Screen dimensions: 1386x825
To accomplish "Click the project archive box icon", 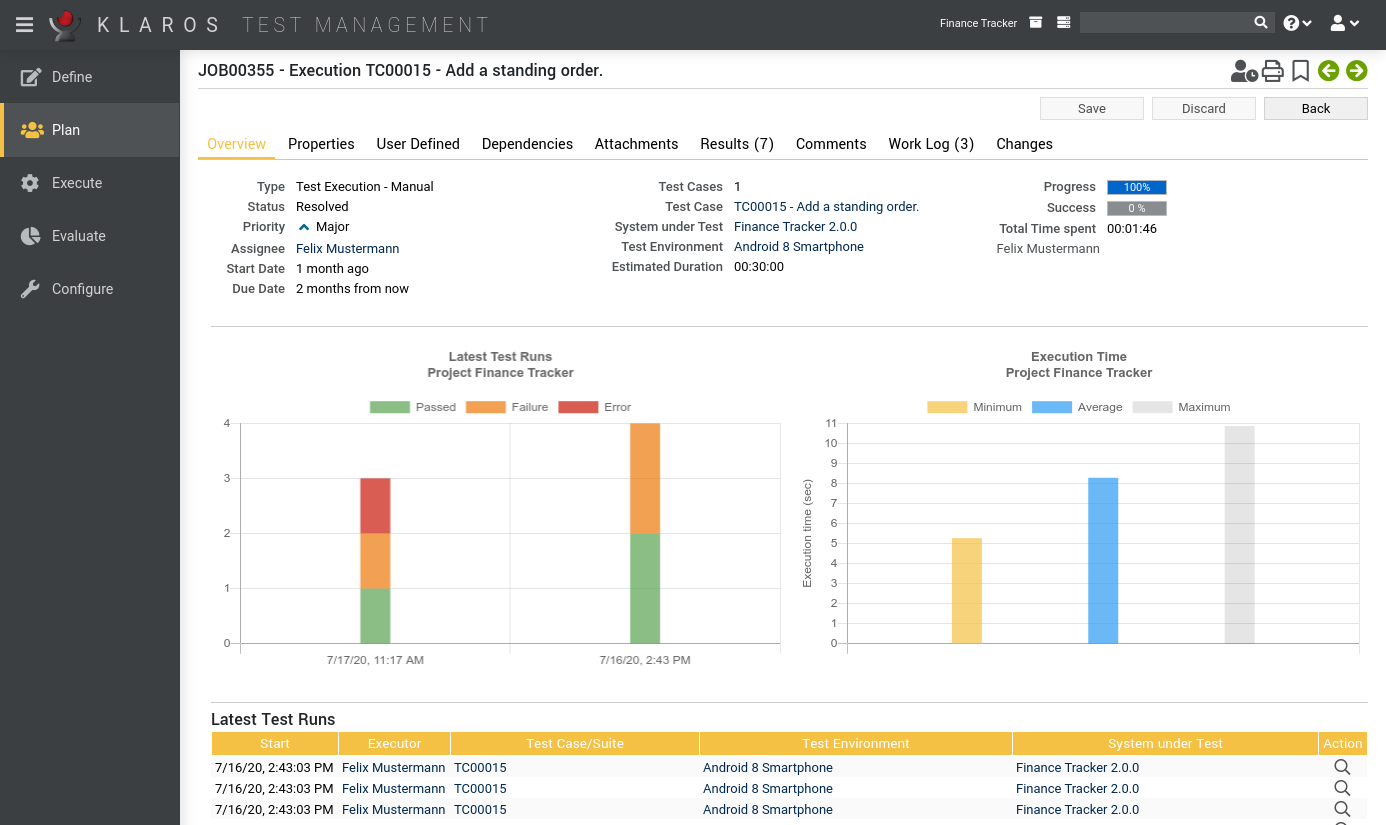I will pyautogui.click(x=1036, y=23).
